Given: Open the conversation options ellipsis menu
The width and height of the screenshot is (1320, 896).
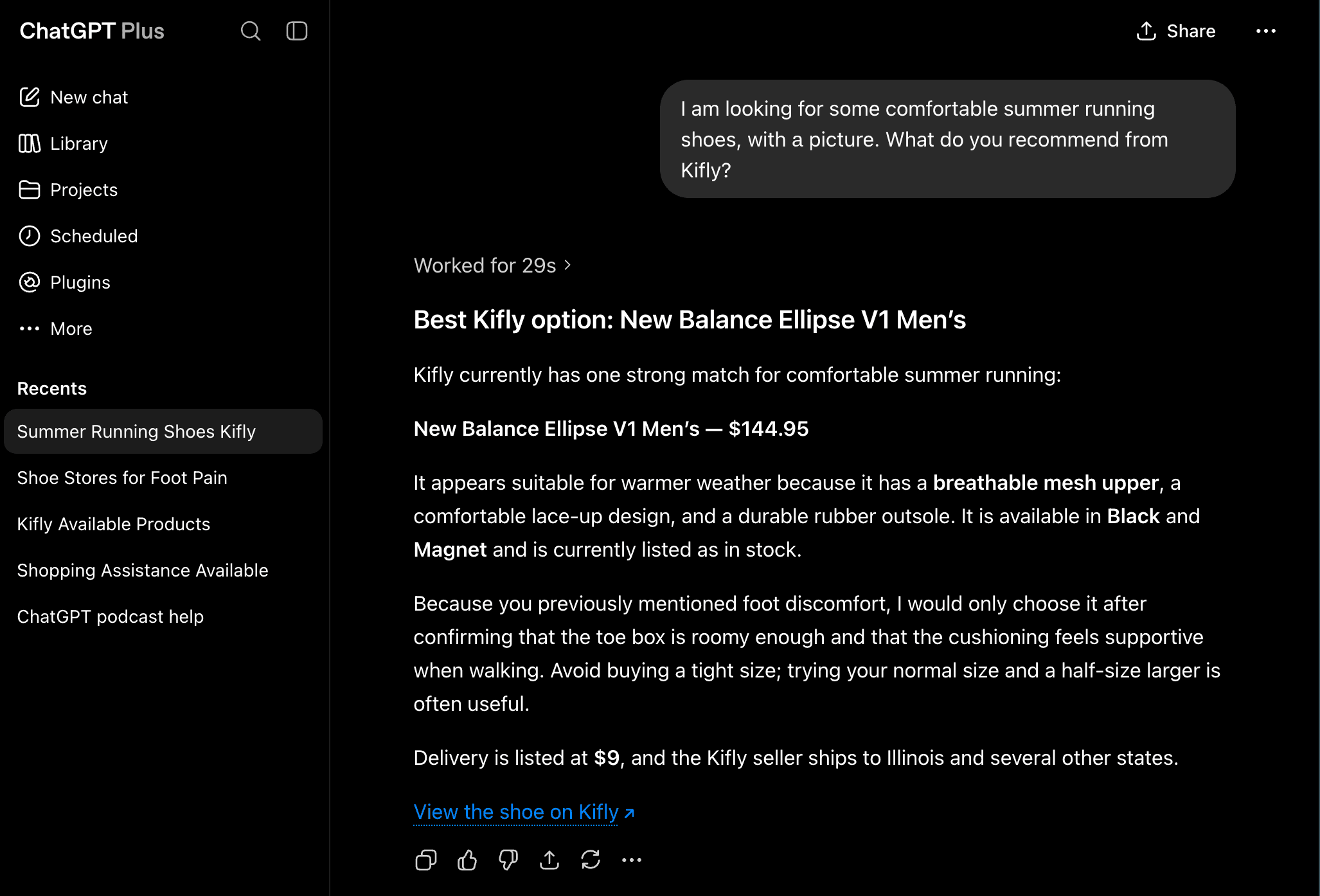Looking at the screenshot, I should click(x=1266, y=31).
